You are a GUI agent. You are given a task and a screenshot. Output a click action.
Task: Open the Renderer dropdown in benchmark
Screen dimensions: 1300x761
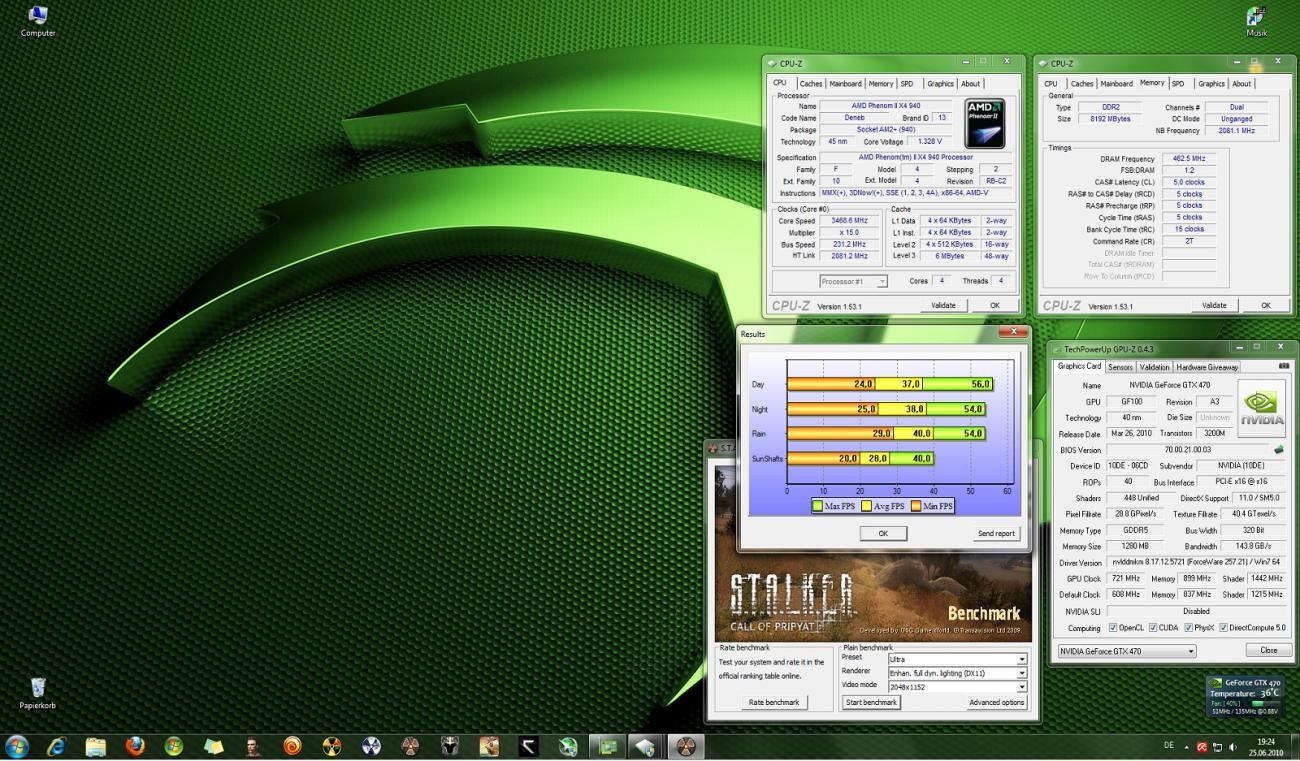(957, 673)
